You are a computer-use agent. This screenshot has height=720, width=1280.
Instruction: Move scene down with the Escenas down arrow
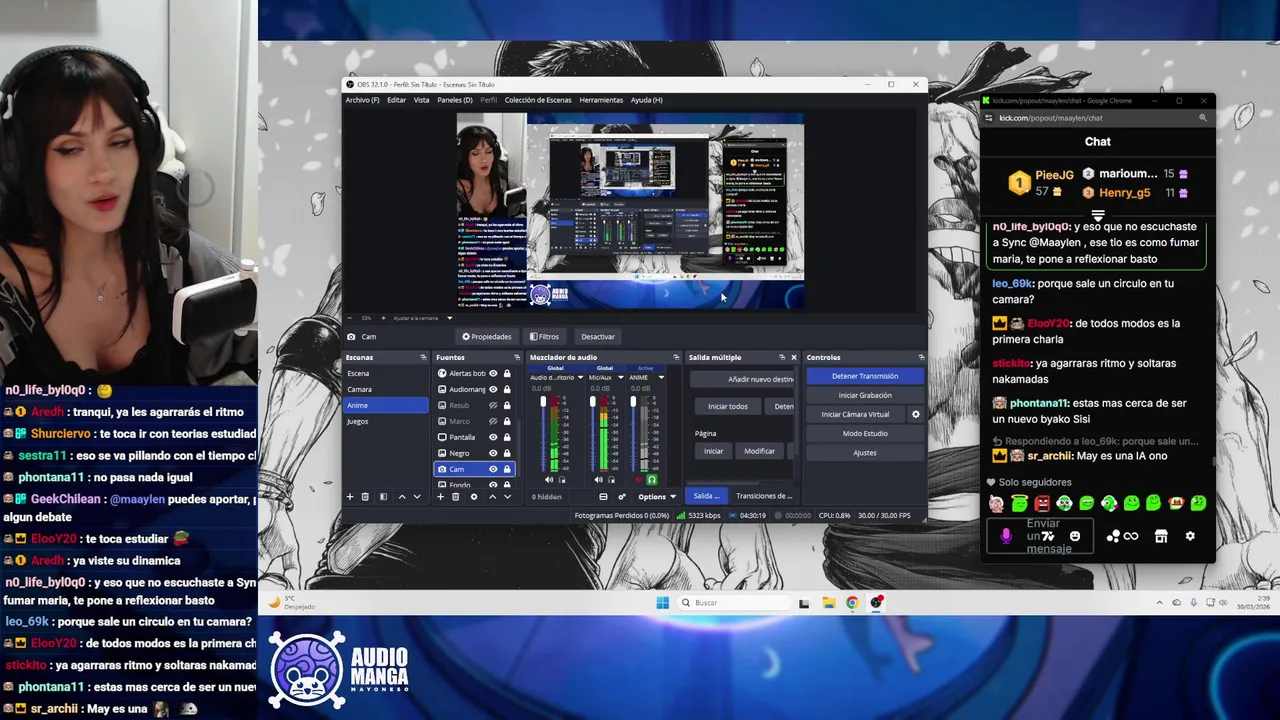coord(417,497)
